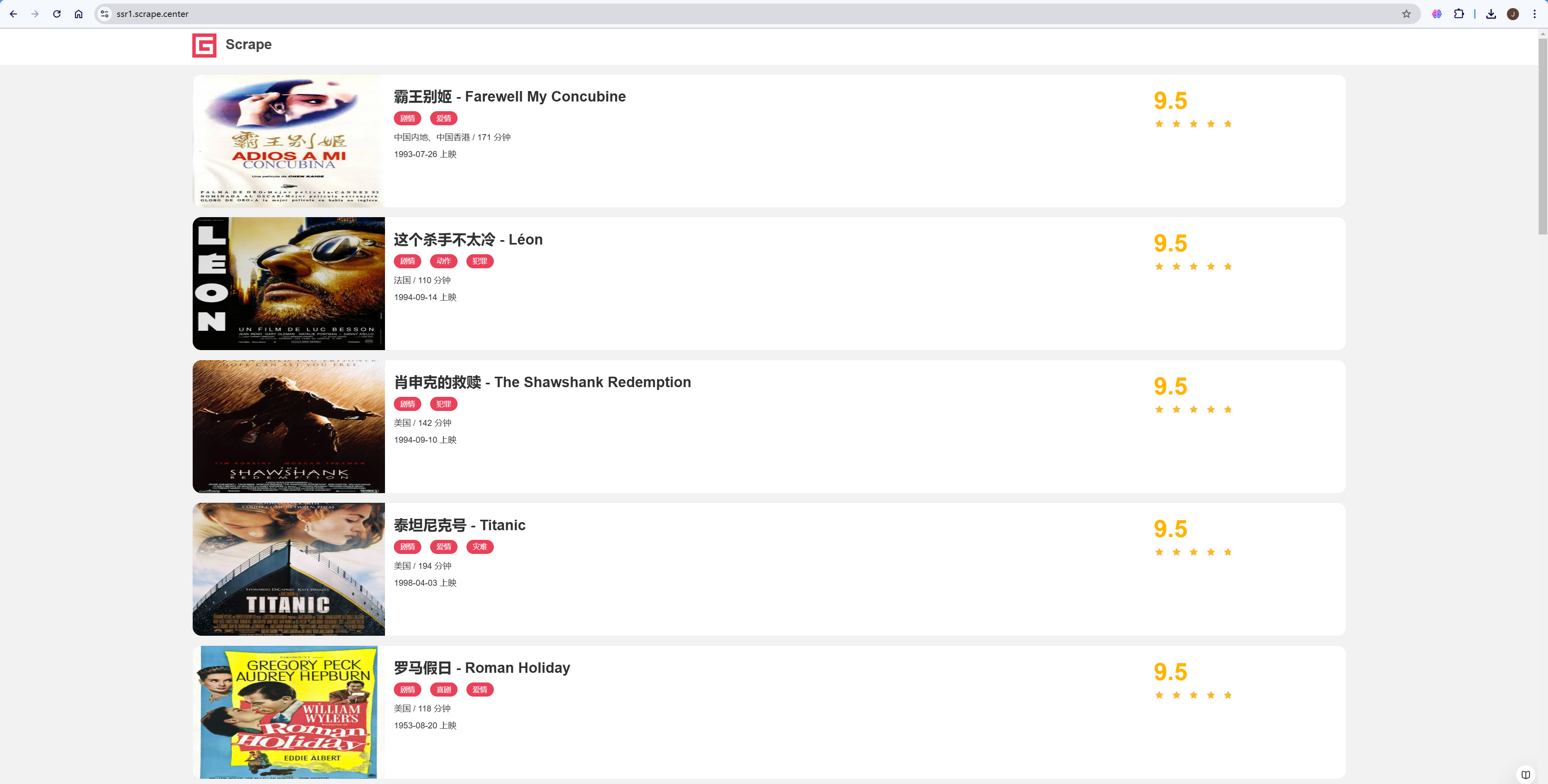Bookmark this page with the star
The width and height of the screenshot is (1548, 784).
(1406, 14)
